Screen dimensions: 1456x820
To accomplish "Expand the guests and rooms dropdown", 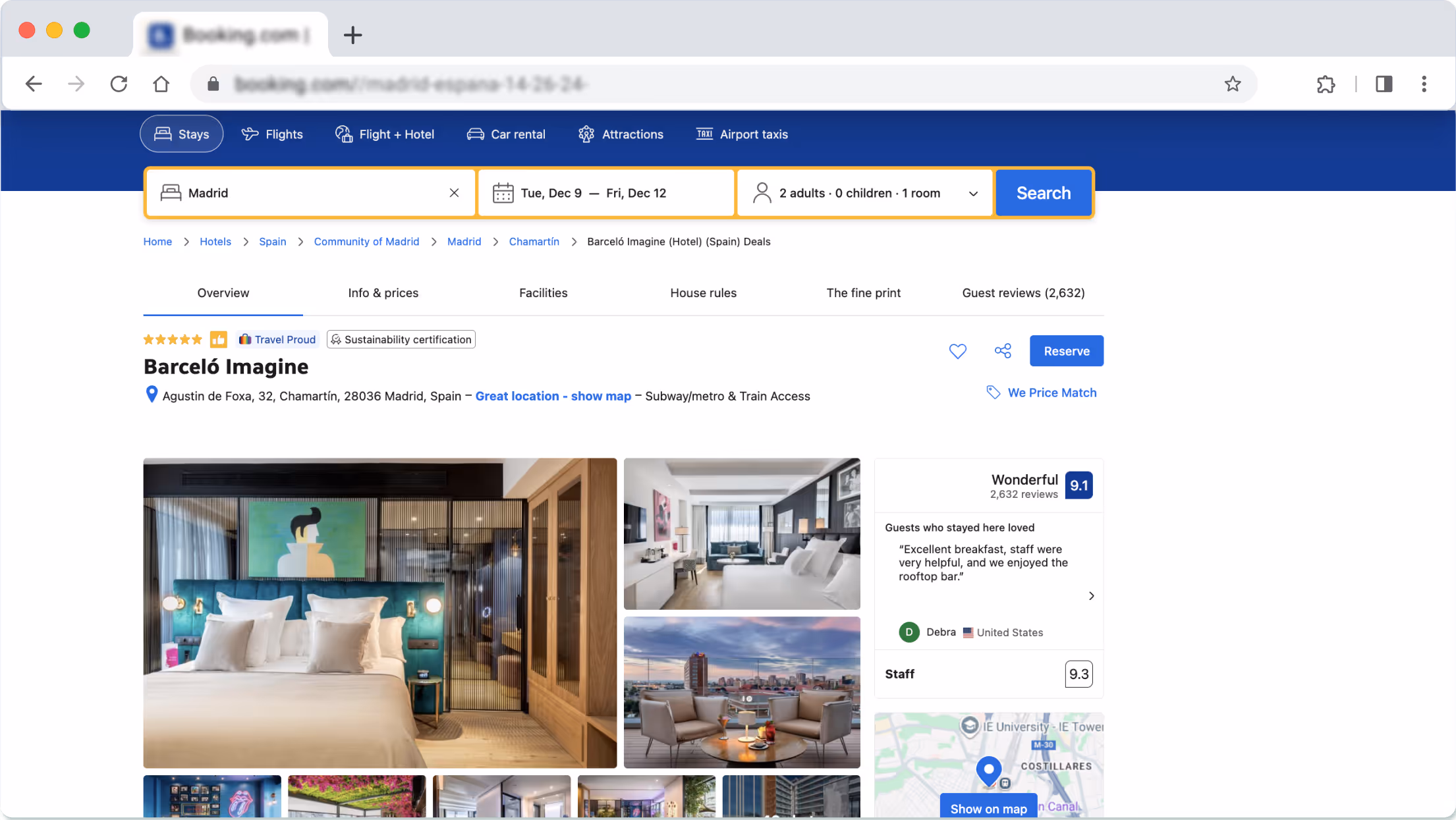I will pos(972,194).
